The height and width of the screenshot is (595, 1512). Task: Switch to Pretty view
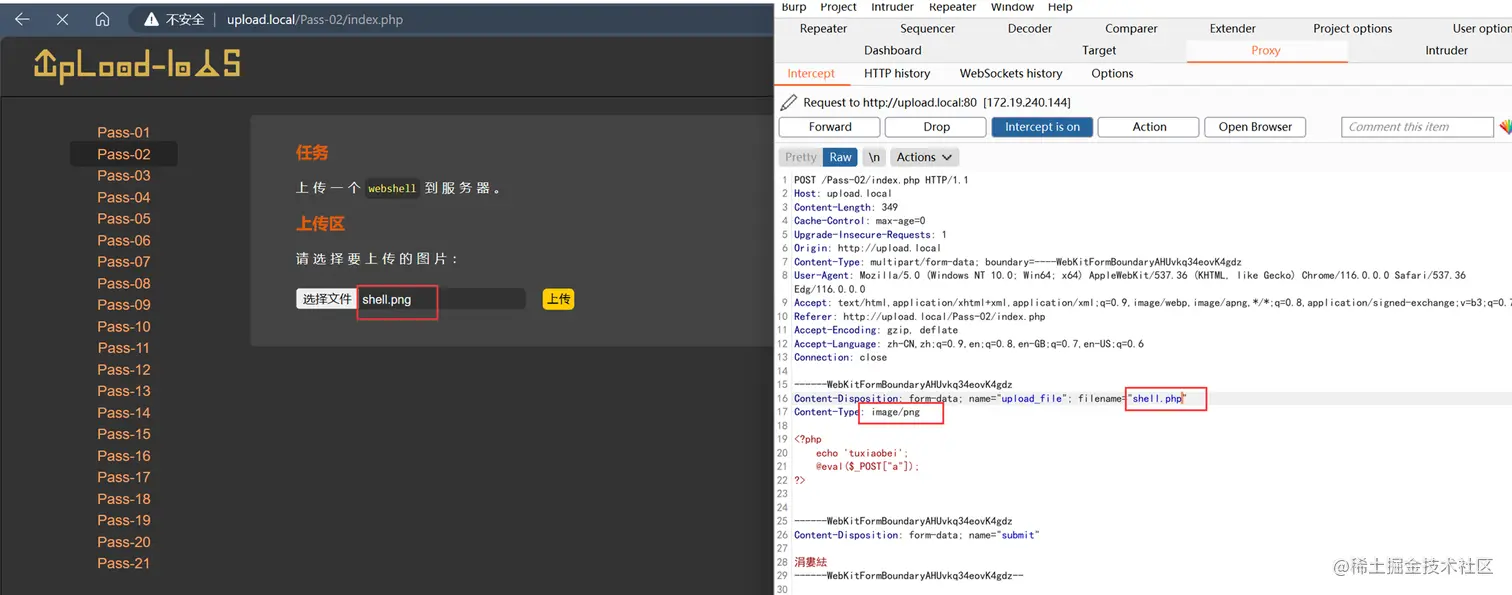(x=801, y=157)
